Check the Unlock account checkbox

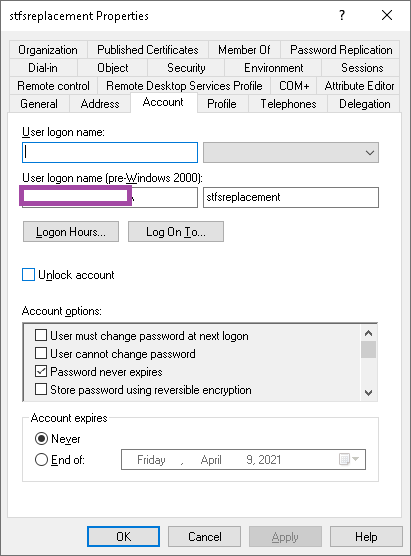click(x=28, y=275)
